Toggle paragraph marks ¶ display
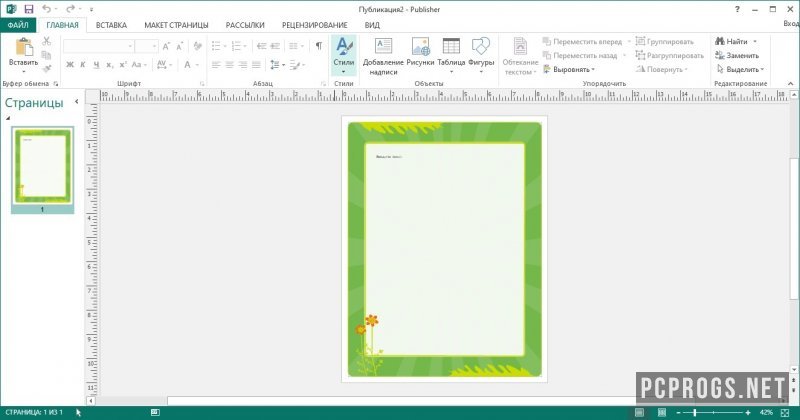Image resolution: width=800 pixels, height=420 pixels. 318,46
